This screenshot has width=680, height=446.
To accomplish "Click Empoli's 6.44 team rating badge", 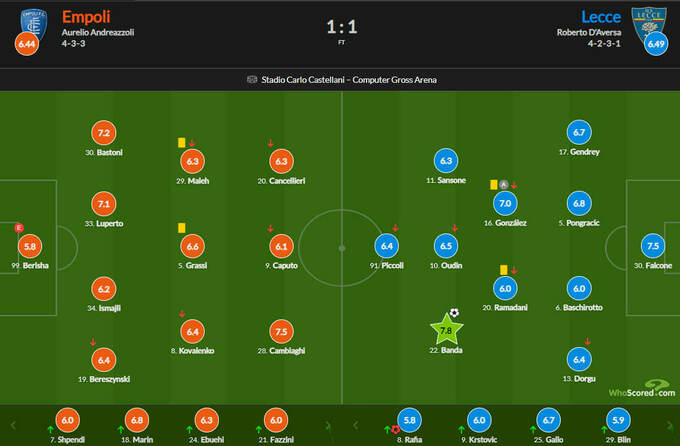I will (25, 46).
